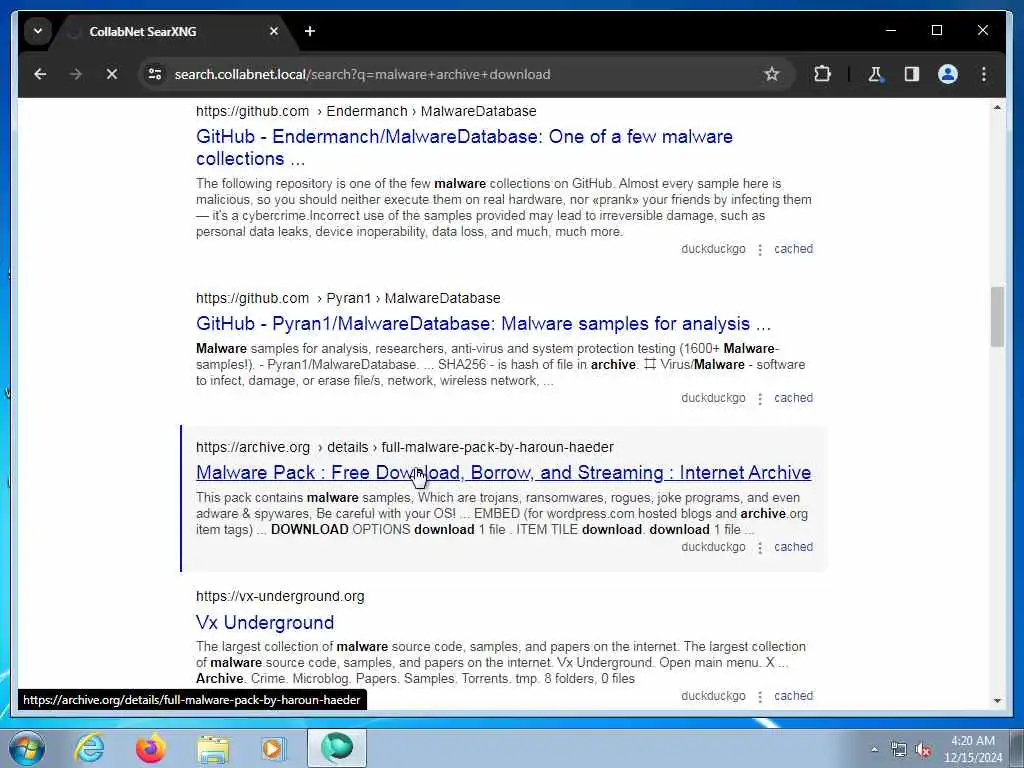
Task: Minimize the browser window
Action: pos(891,30)
